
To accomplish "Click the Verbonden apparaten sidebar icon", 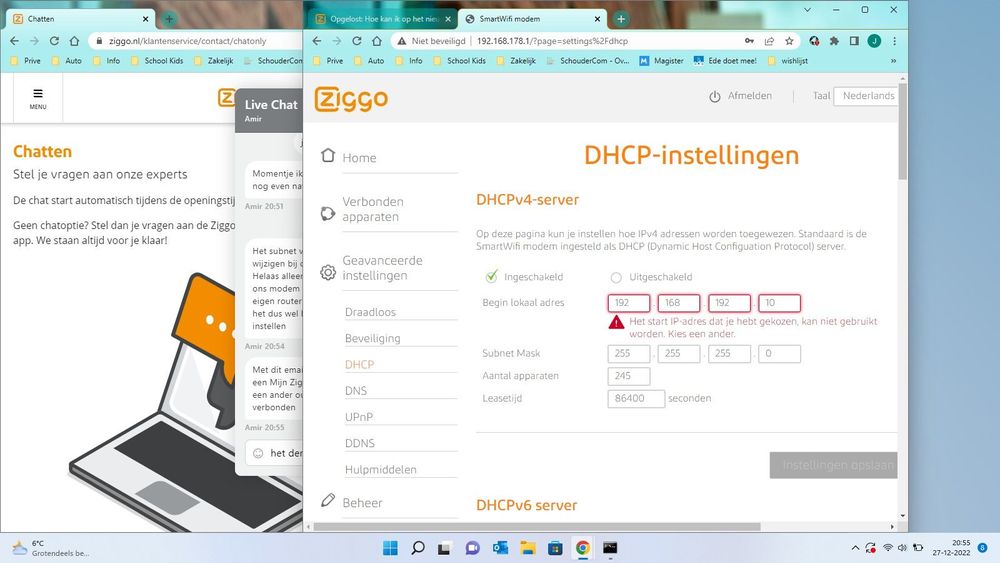I will (x=328, y=213).
